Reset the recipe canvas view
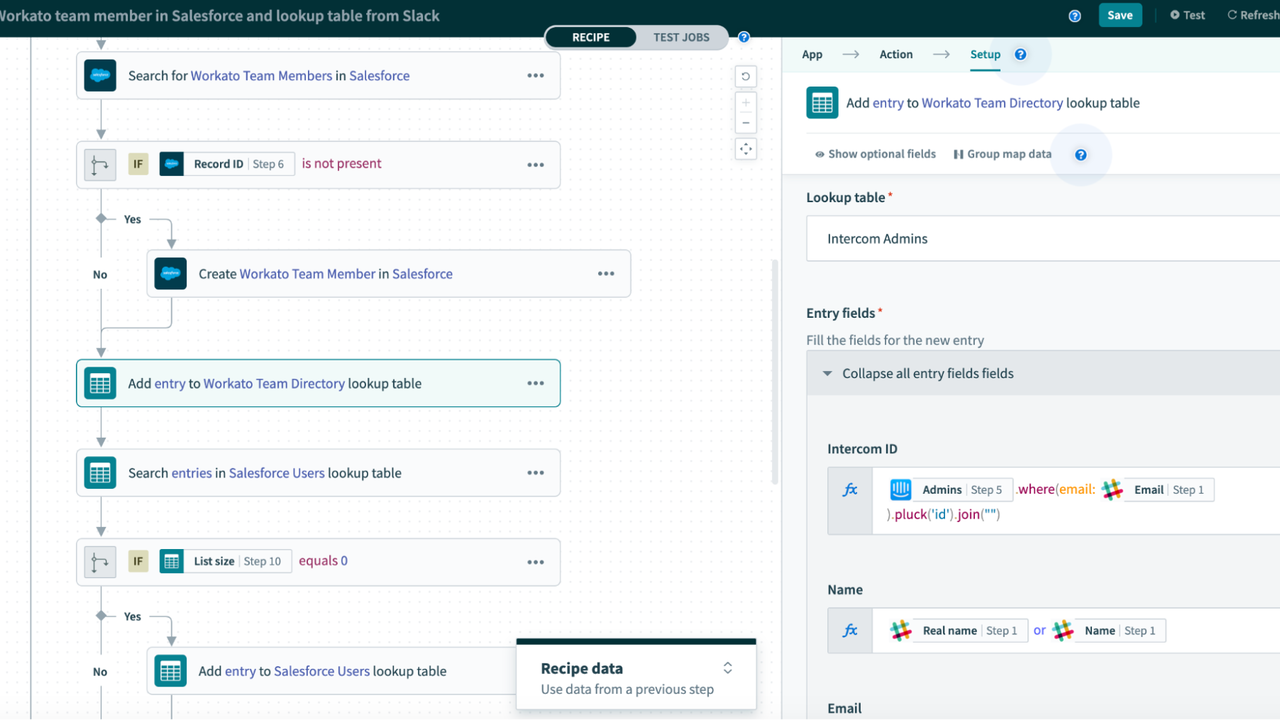This screenshot has width=1280, height=720. click(745, 76)
